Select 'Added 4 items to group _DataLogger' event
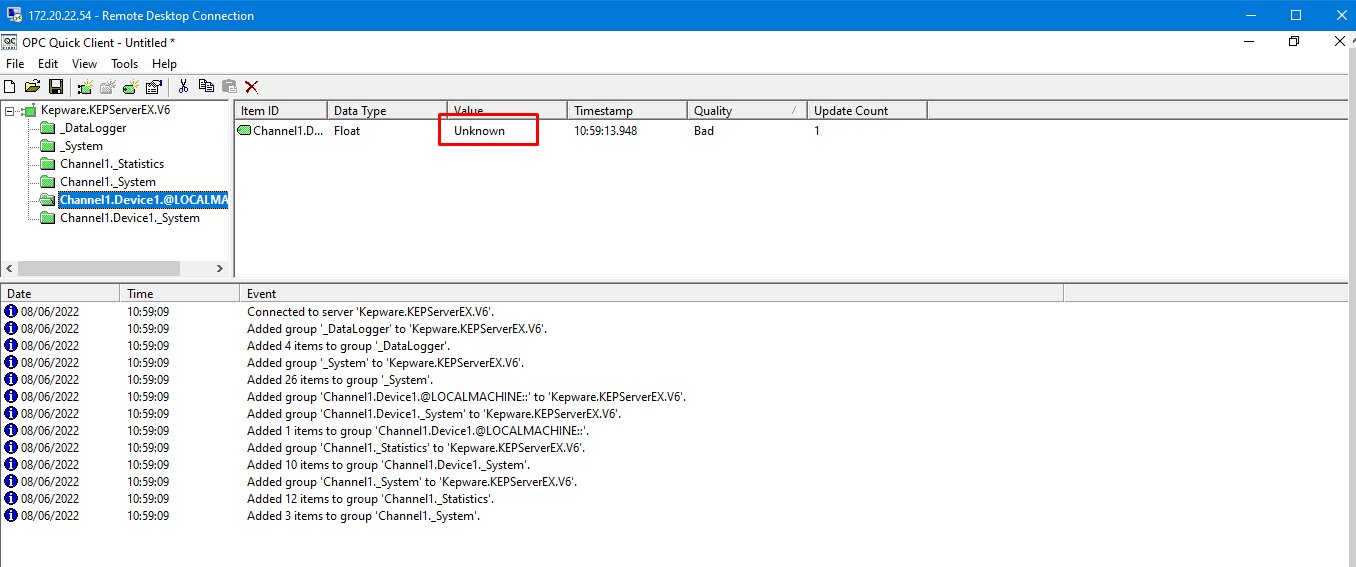This screenshot has height=567, width=1356. pyautogui.click(x=348, y=346)
